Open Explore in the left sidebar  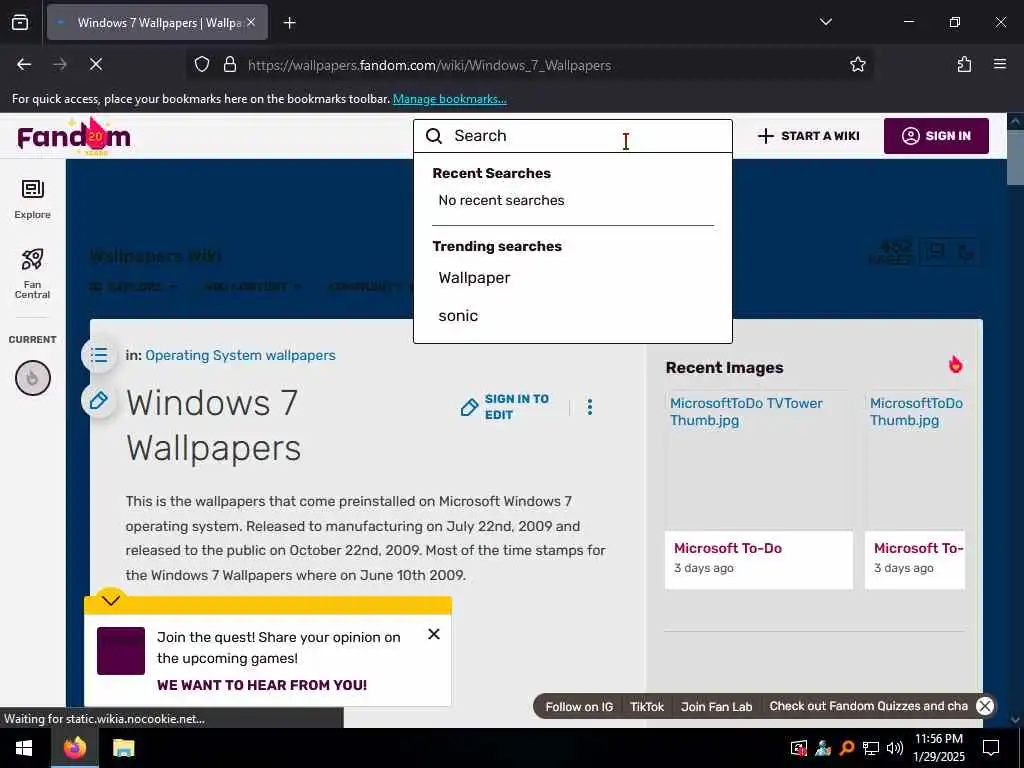(x=33, y=199)
